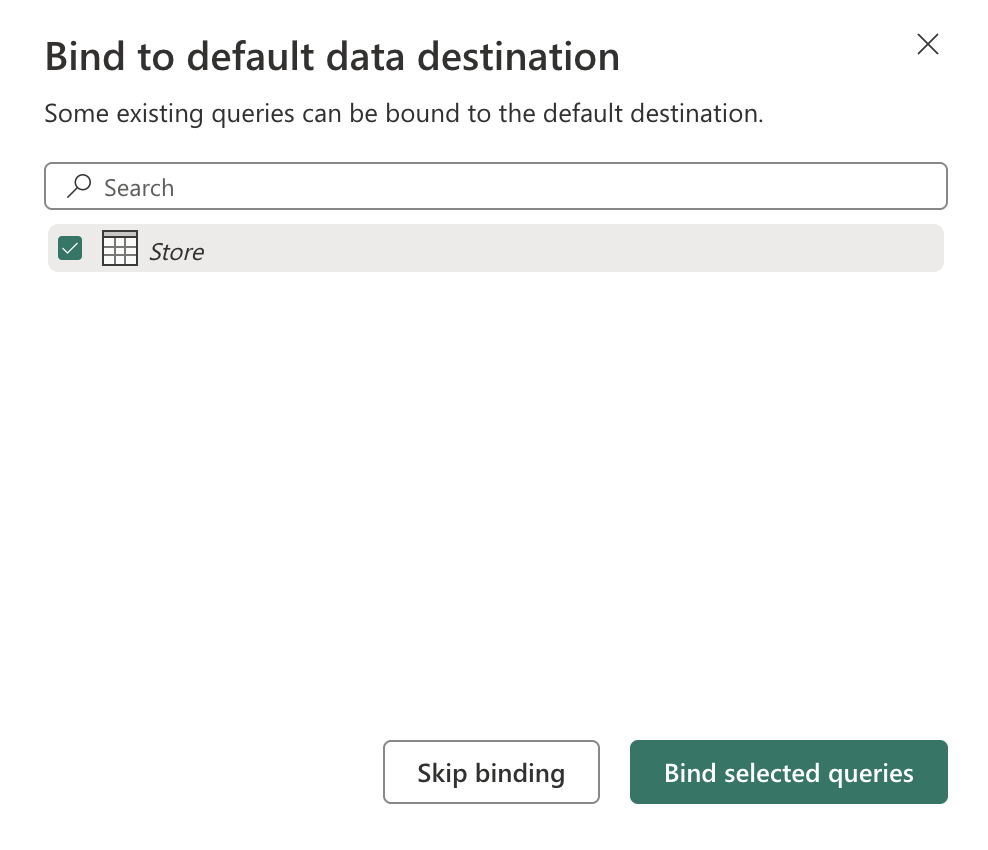
Task: Toggle selection of the Store table
Action: (x=70, y=248)
